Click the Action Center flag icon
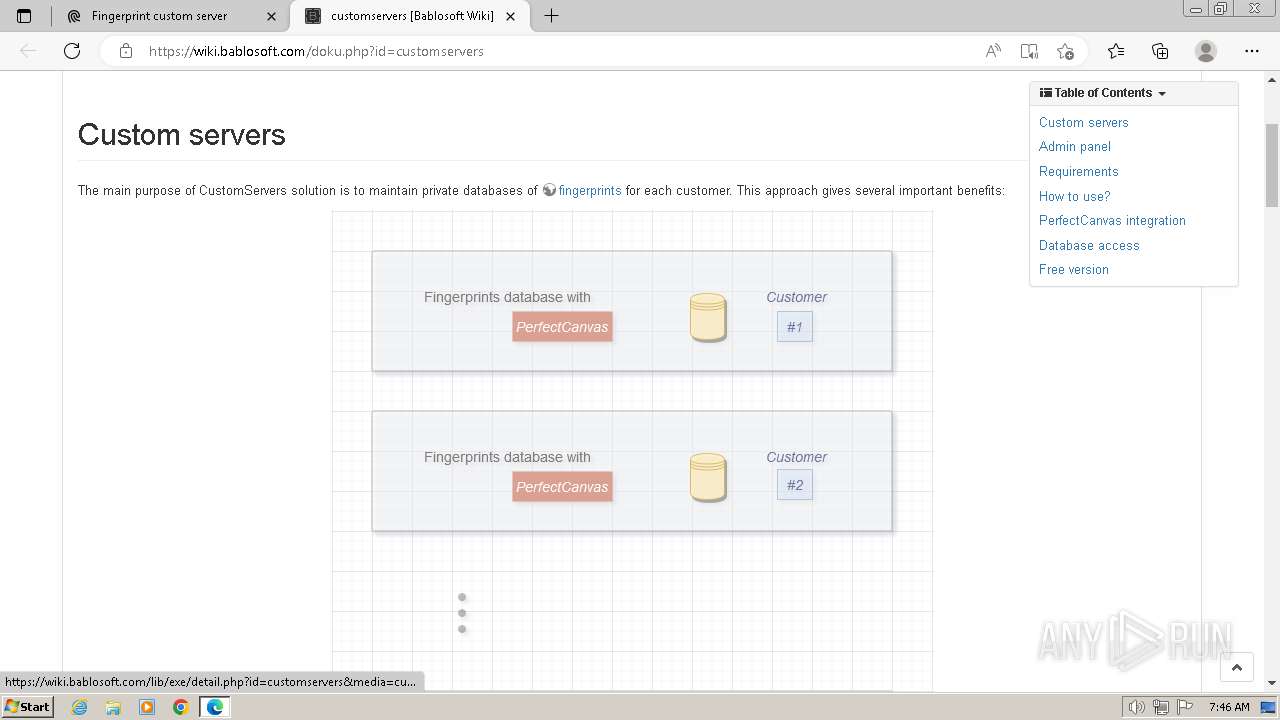Screen dimensions: 1280x720 [x=1186, y=707]
